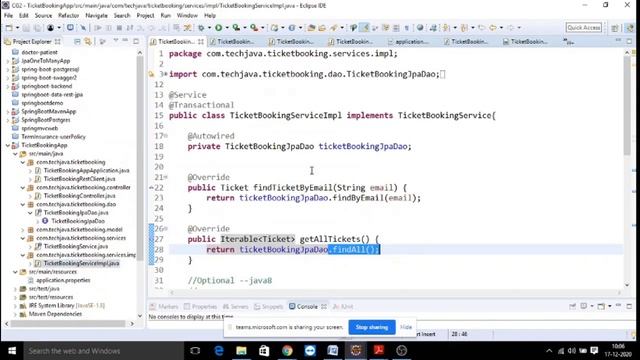This screenshot has width=640, height=360.
Task: Minimize the Project Explorer panel
Action: pos(126,41)
